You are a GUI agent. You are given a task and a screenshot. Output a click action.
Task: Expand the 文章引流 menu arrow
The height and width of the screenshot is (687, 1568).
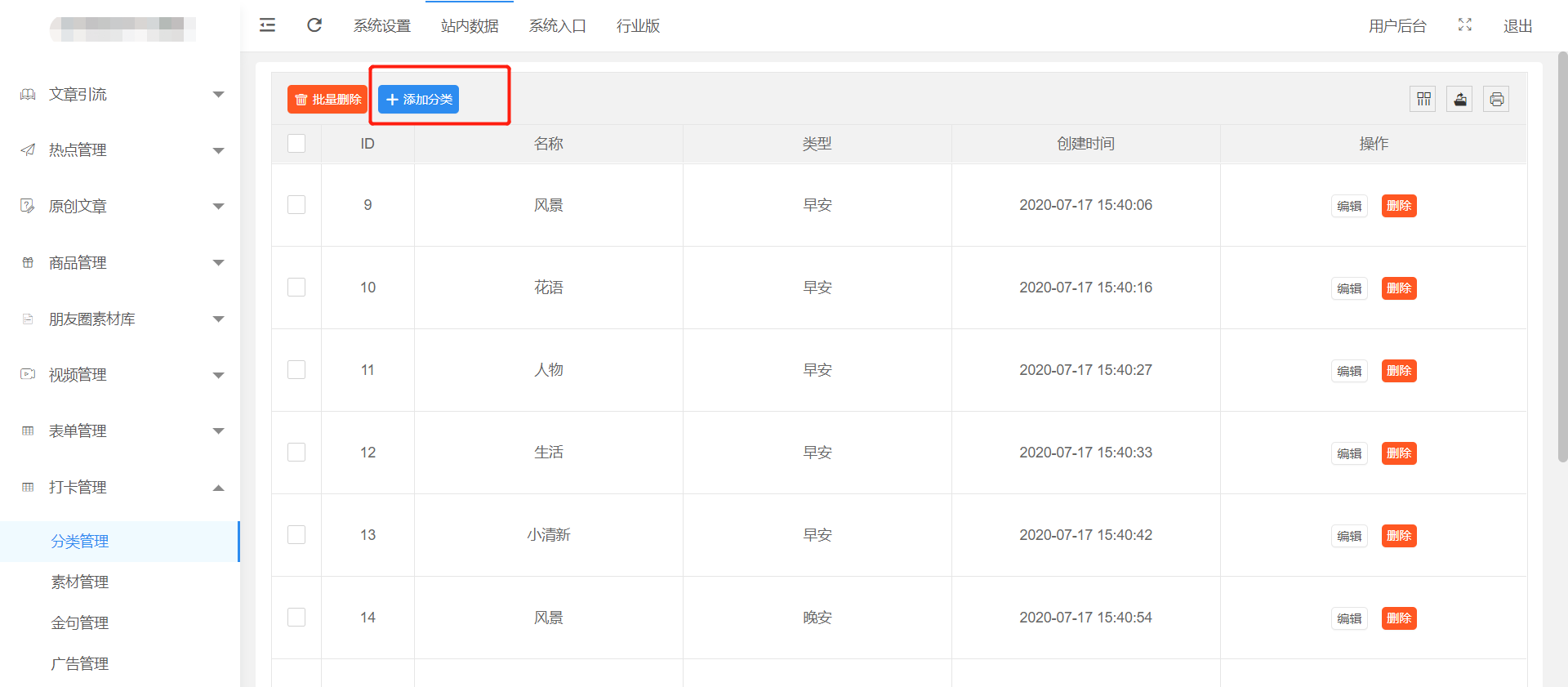click(x=218, y=95)
